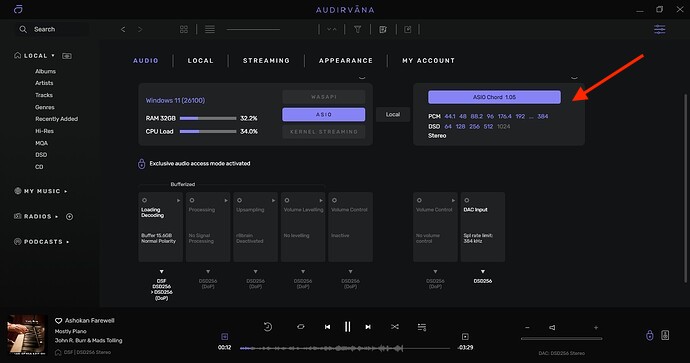The height and width of the screenshot is (363, 690).
Task: Open the filter funnel icon in toolbar
Action: point(358,29)
